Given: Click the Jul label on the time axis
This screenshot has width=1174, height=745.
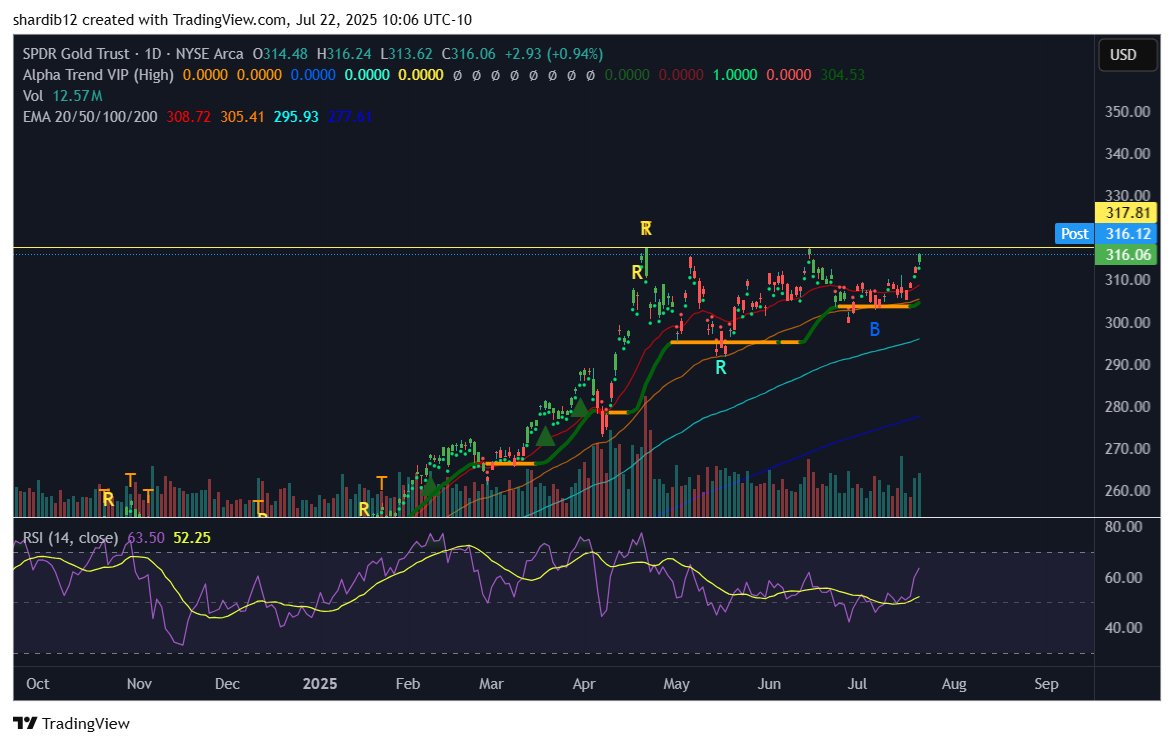Looking at the screenshot, I should click(x=857, y=684).
